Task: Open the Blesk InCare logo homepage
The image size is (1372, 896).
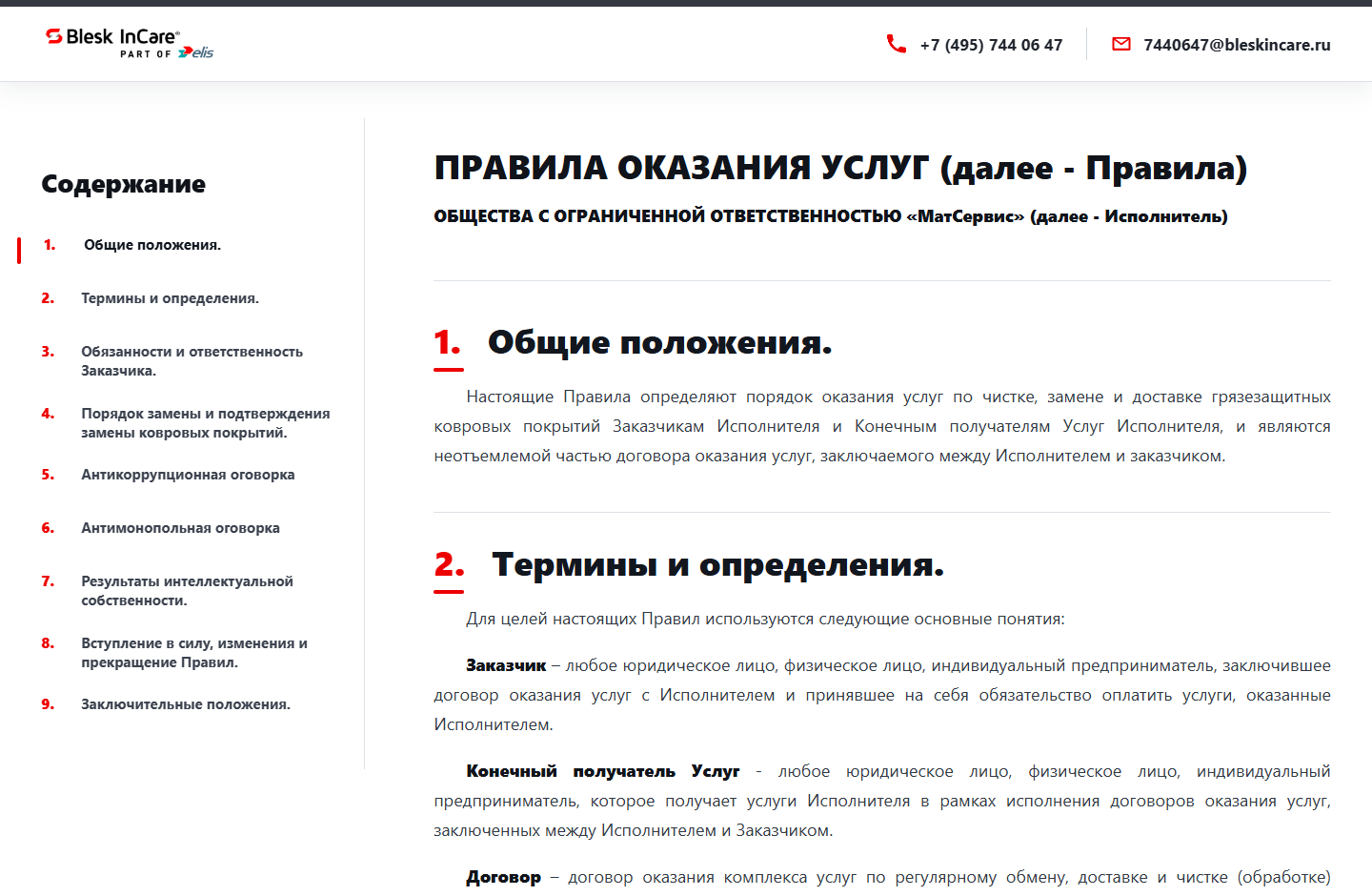Action: (130, 43)
